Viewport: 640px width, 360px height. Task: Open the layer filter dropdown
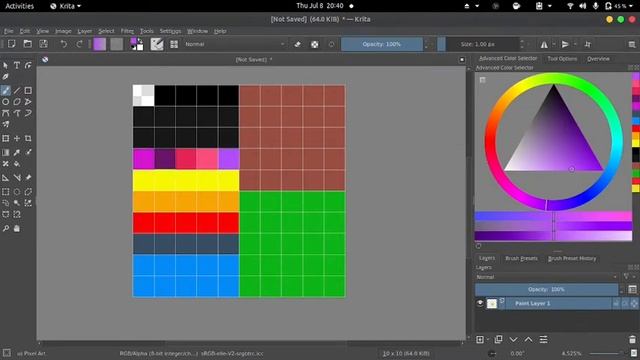pos(629,277)
